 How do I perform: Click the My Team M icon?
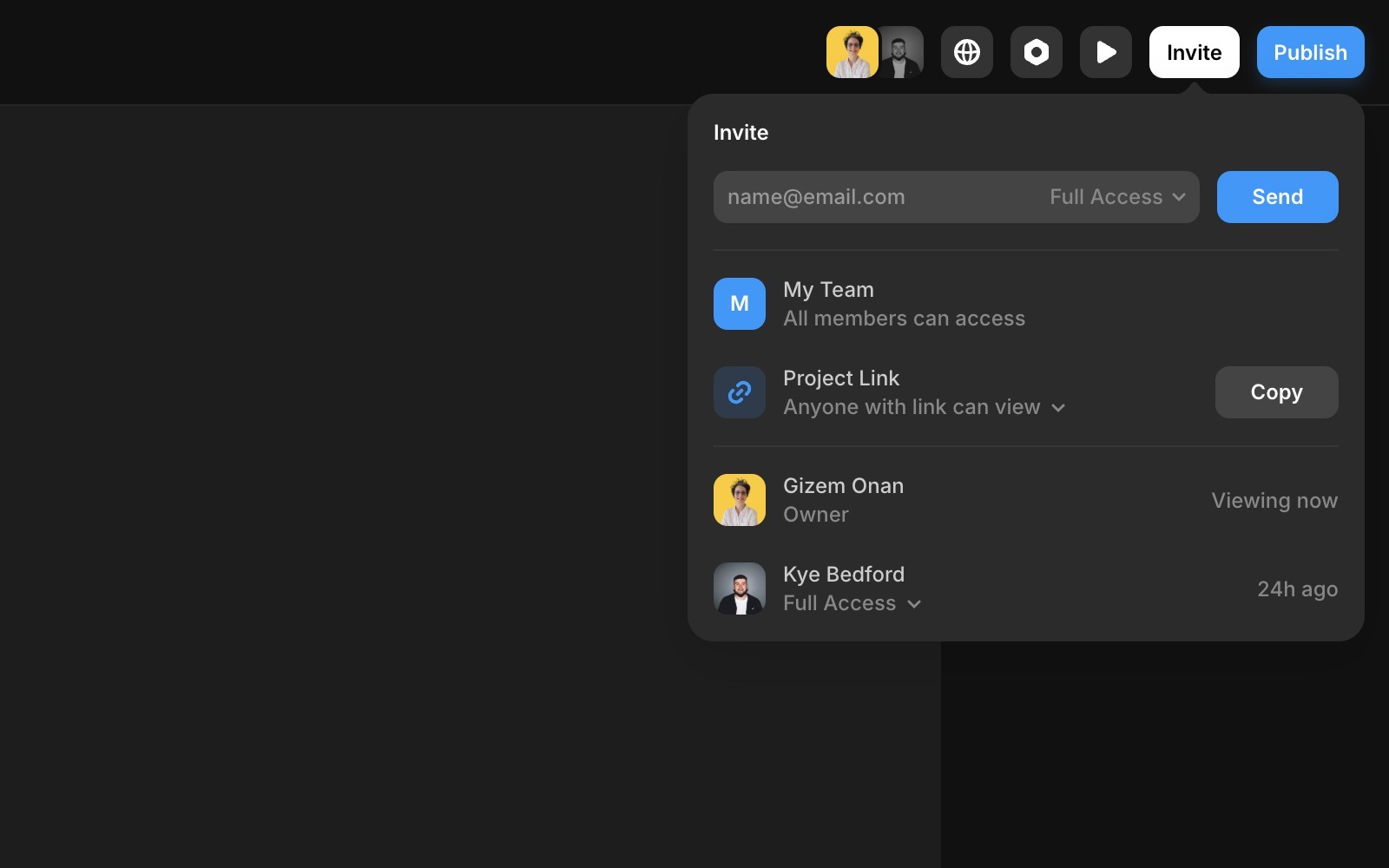click(x=740, y=304)
